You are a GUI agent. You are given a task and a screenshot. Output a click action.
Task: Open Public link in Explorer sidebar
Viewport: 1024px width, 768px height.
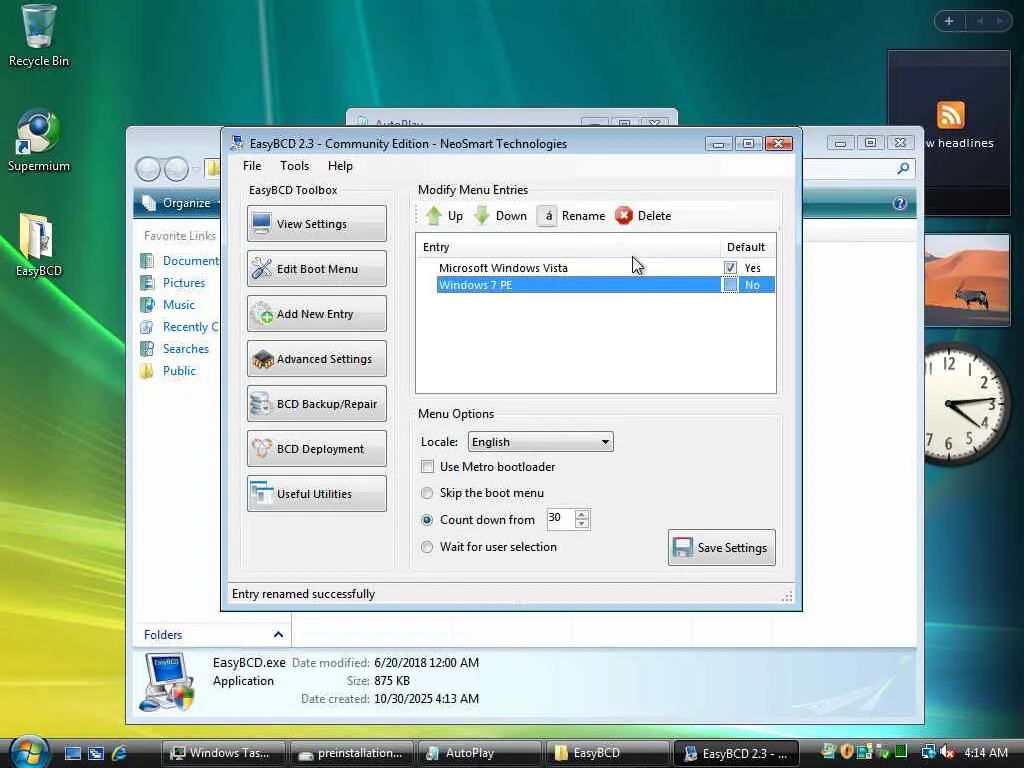168,371
